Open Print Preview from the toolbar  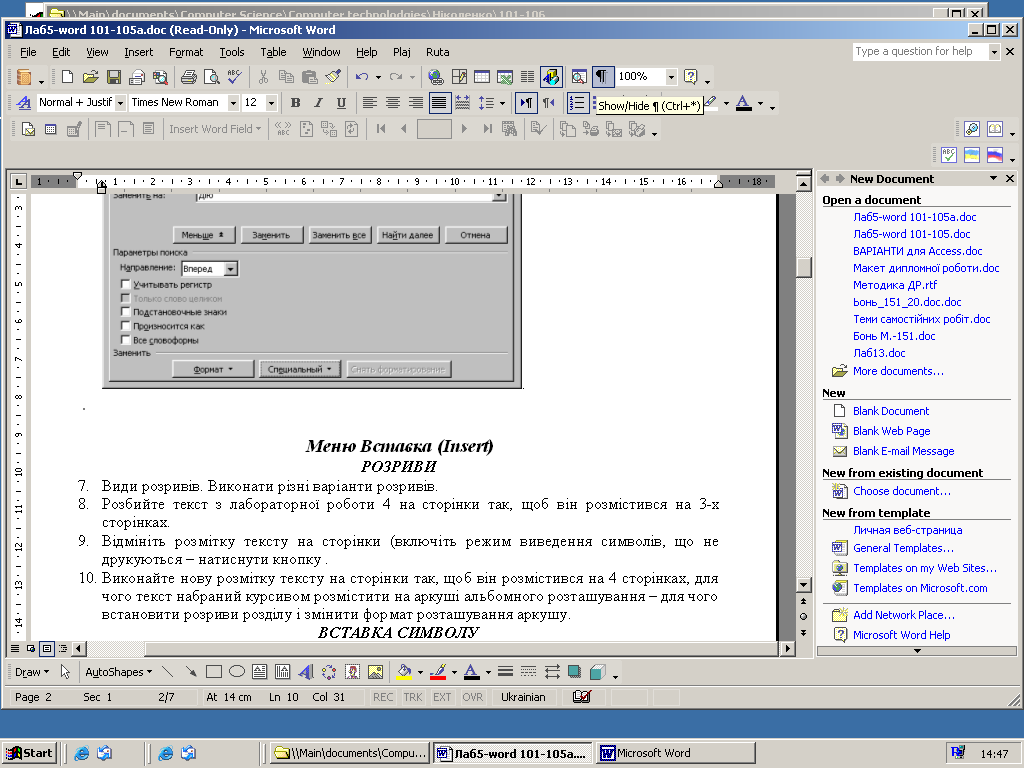point(212,77)
